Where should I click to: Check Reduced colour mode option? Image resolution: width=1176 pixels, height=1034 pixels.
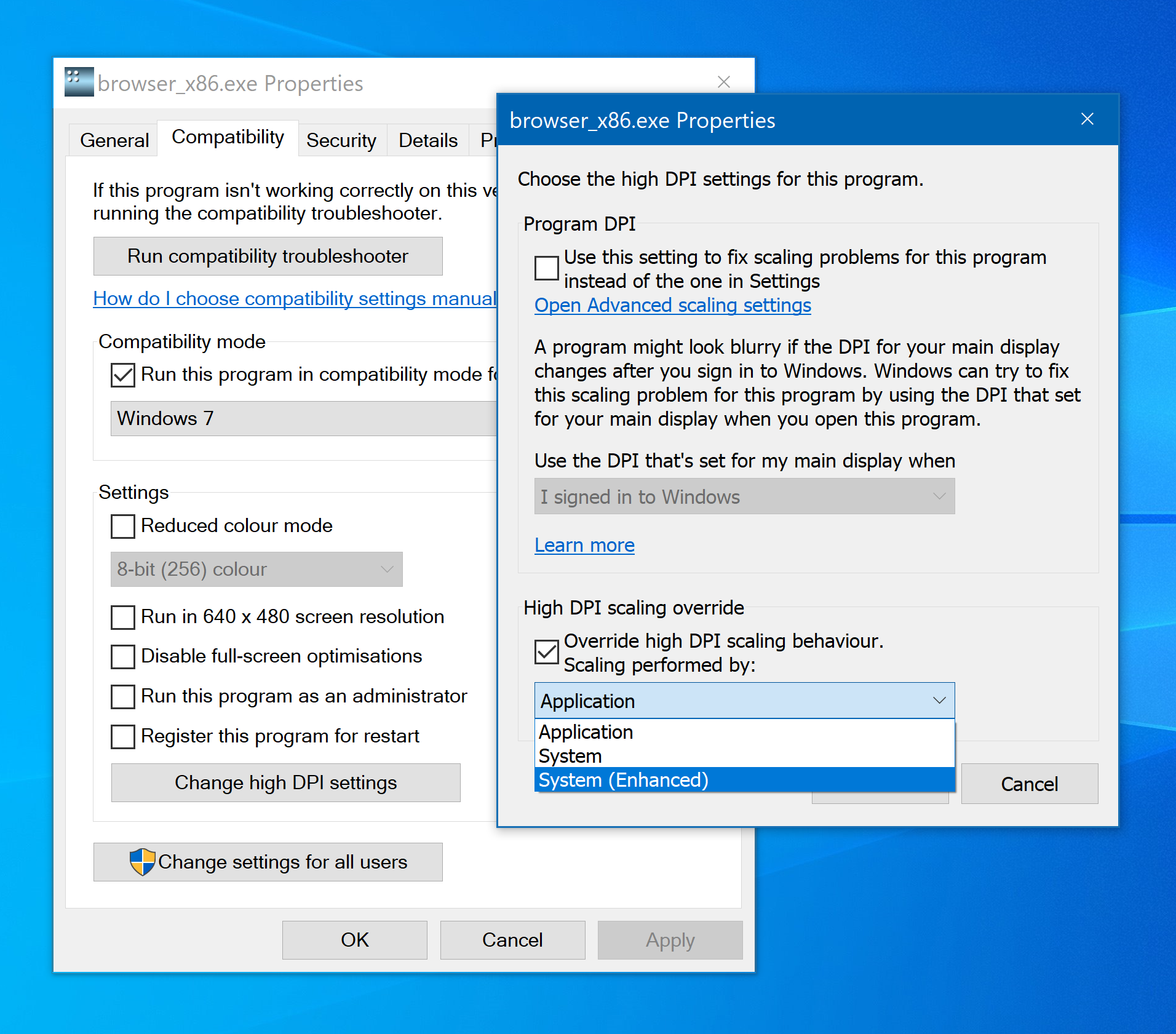point(123,526)
